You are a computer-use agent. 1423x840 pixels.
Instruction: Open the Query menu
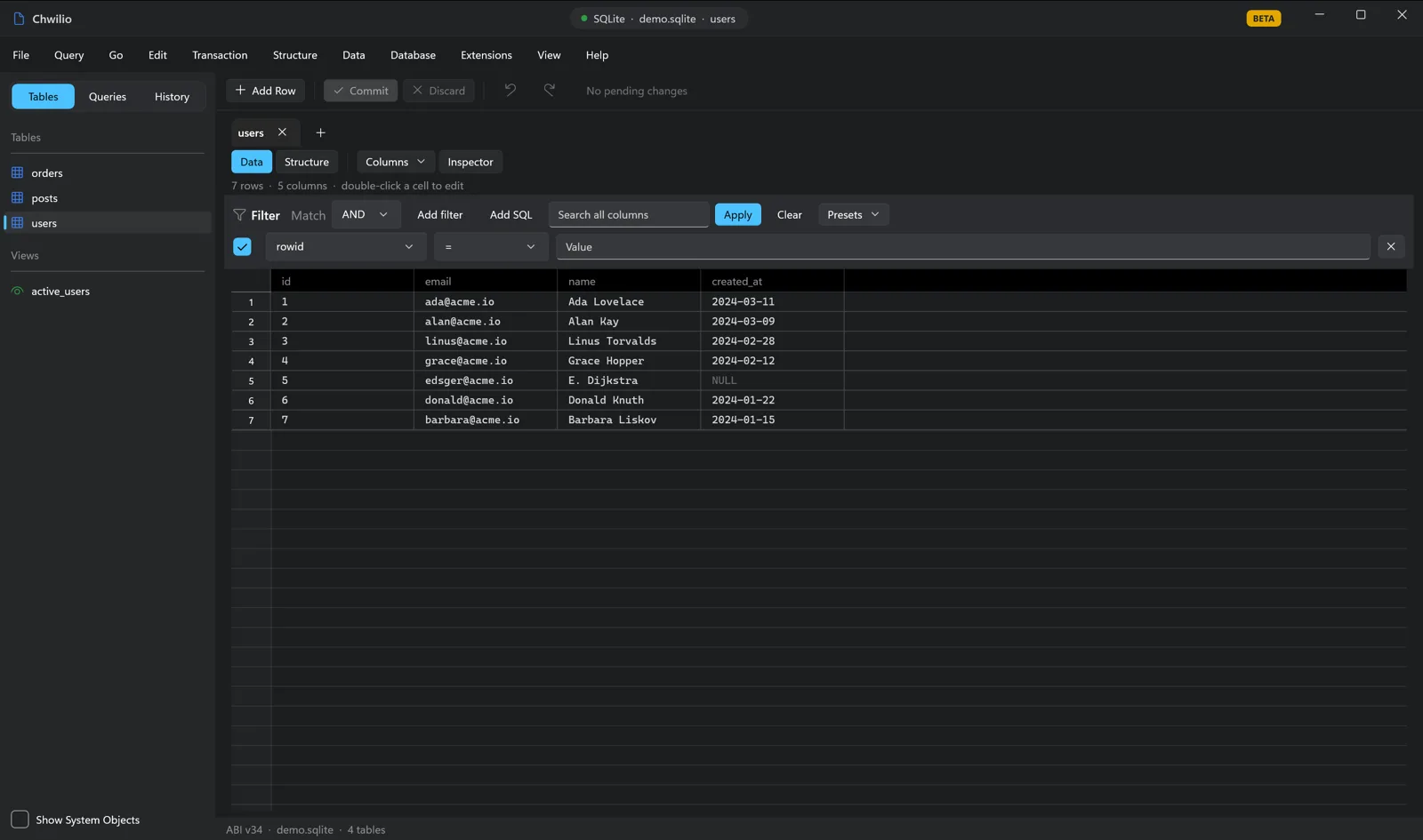tap(69, 55)
